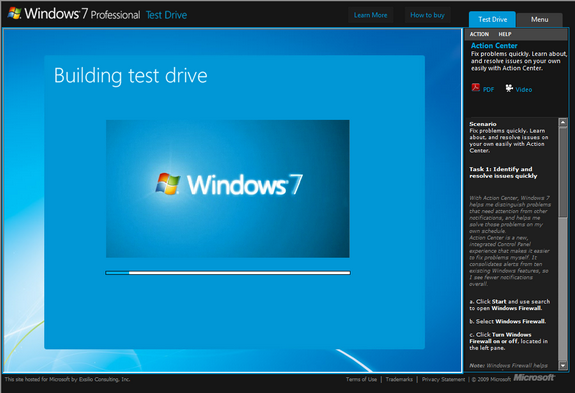Click scroll down arrow in scenario panel

click(563, 365)
